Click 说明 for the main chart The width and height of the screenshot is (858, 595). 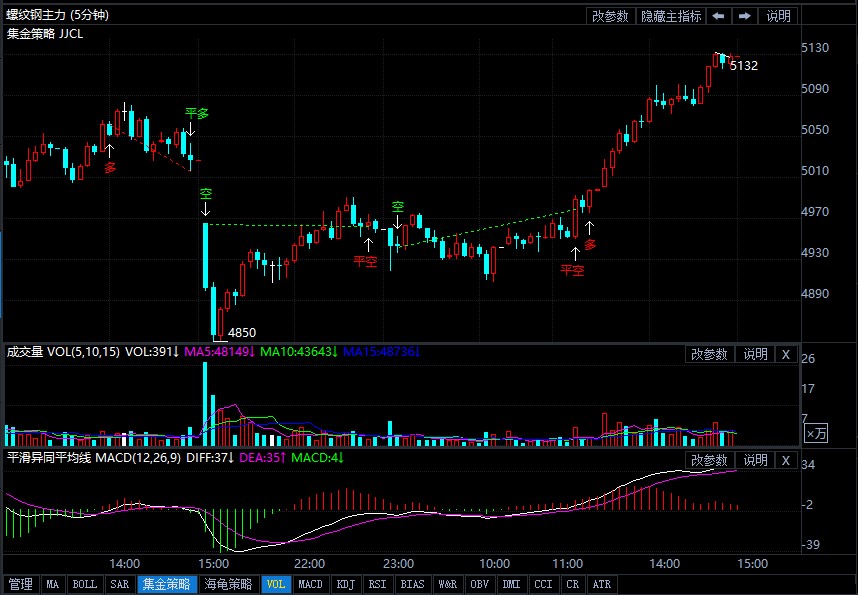click(x=778, y=16)
